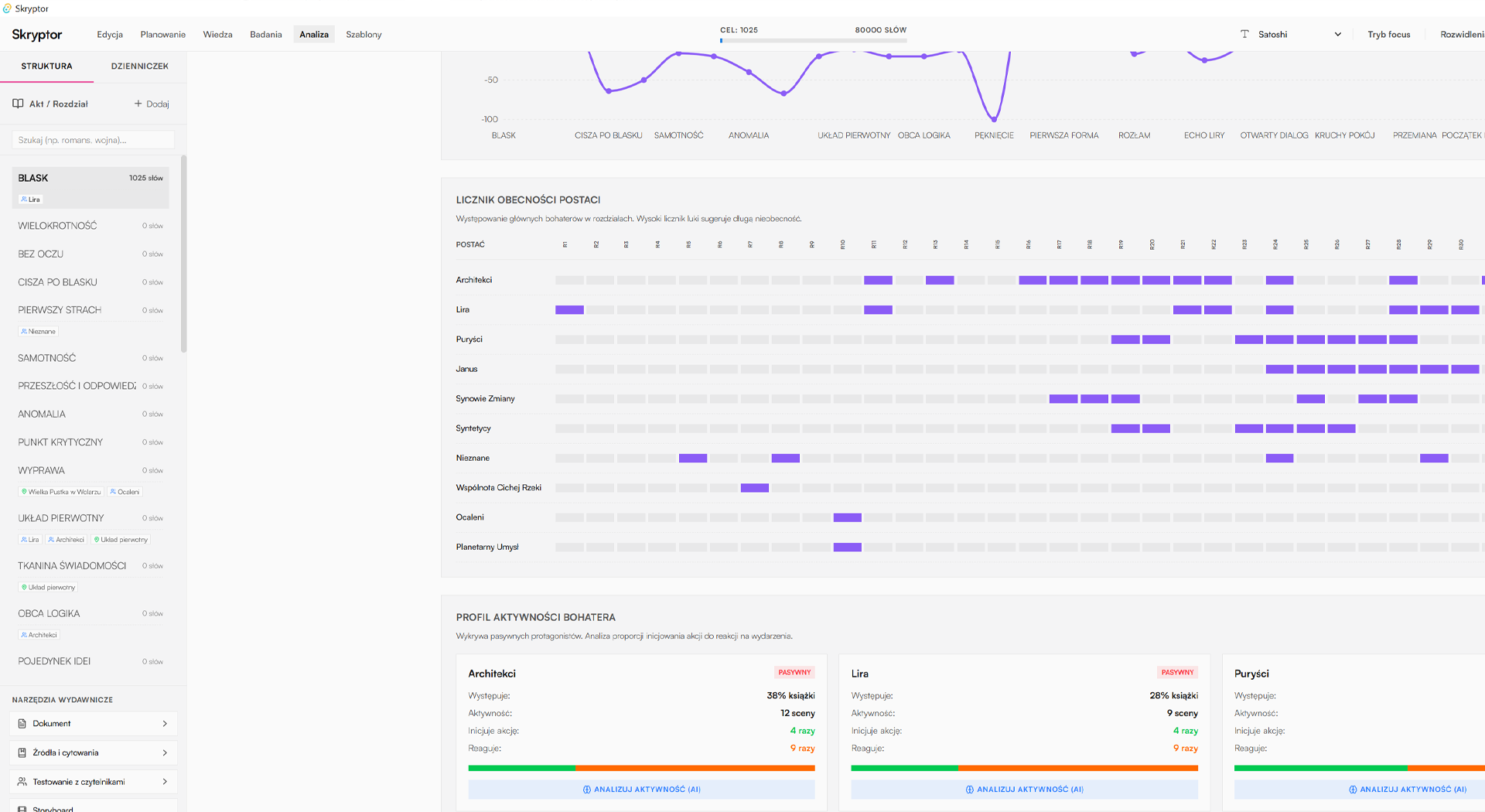Image resolution: width=1485 pixels, height=812 pixels.
Task: Expand the Dokument tools row chevron
Action: tap(165, 724)
